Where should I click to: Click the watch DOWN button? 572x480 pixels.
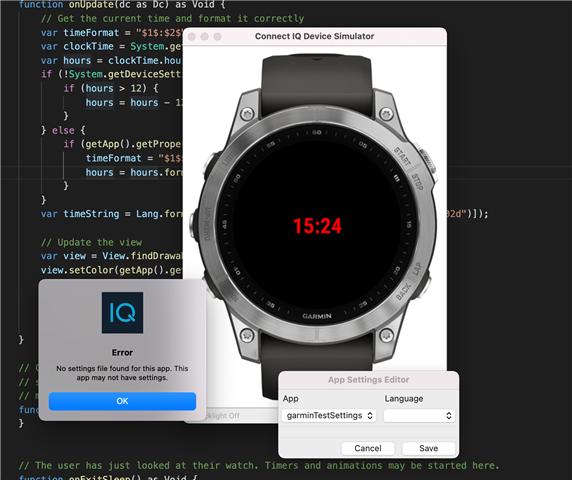coord(213,286)
